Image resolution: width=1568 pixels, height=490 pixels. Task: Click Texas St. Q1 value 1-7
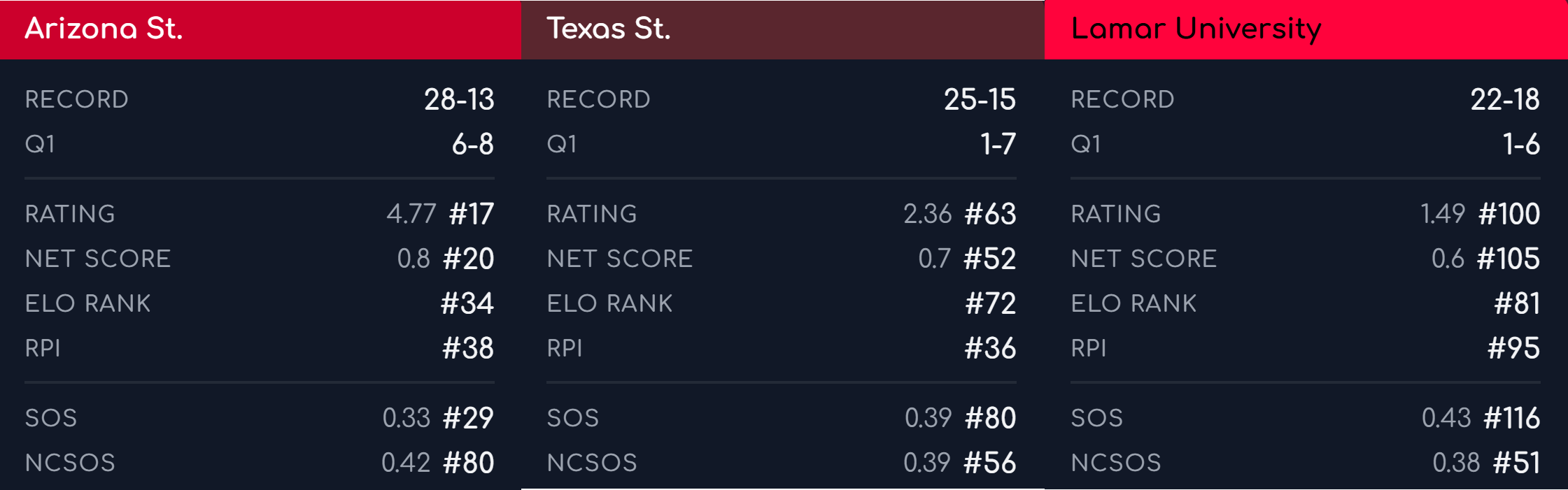[998, 144]
